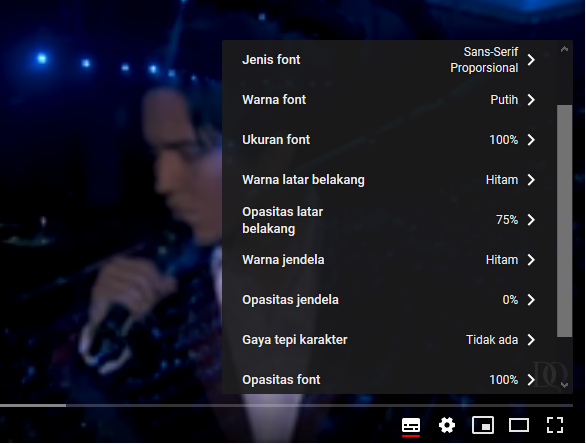Screen dimensions: 586x444
Task: Click the Sans-Serif Proporsional value
Action: pos(484,60)
